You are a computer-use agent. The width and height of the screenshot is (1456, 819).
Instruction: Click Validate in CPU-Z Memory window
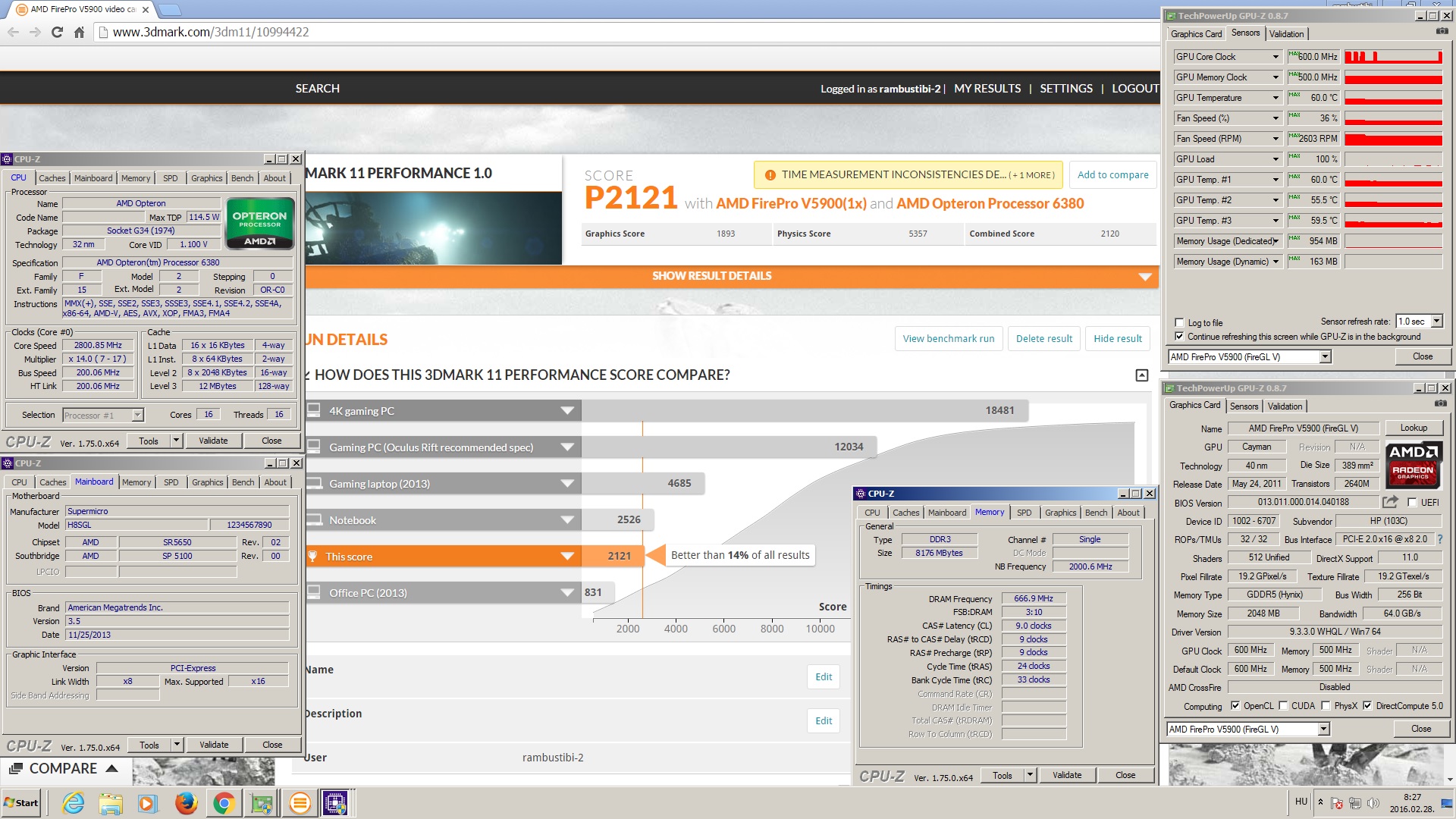coord(1067,775)
